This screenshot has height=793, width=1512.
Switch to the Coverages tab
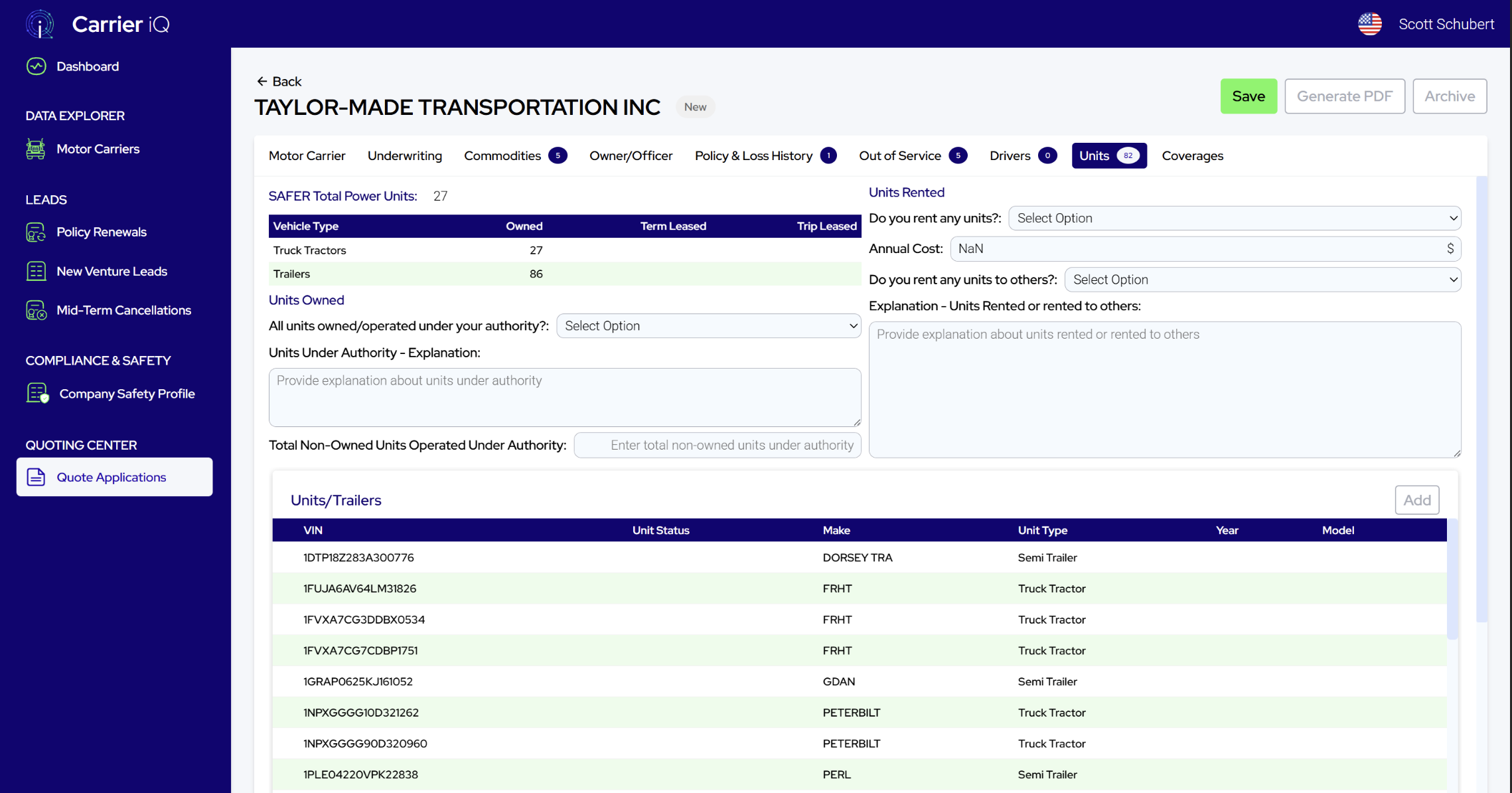click(x=1192, y=155)
